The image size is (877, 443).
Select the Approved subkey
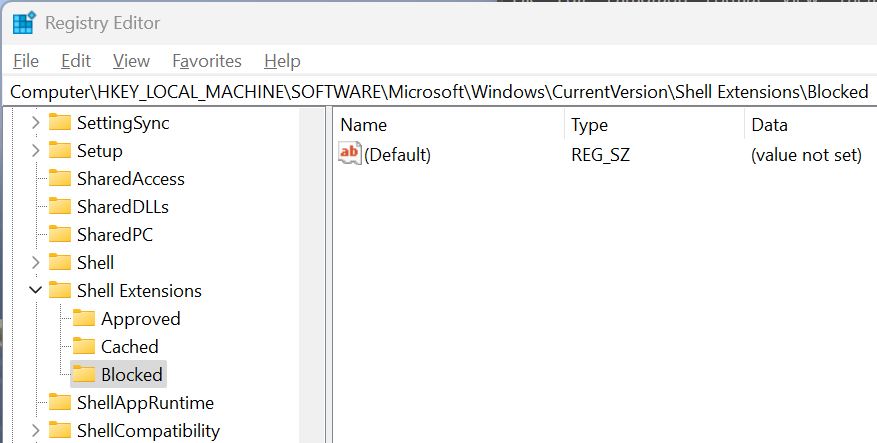click(140, 318)
